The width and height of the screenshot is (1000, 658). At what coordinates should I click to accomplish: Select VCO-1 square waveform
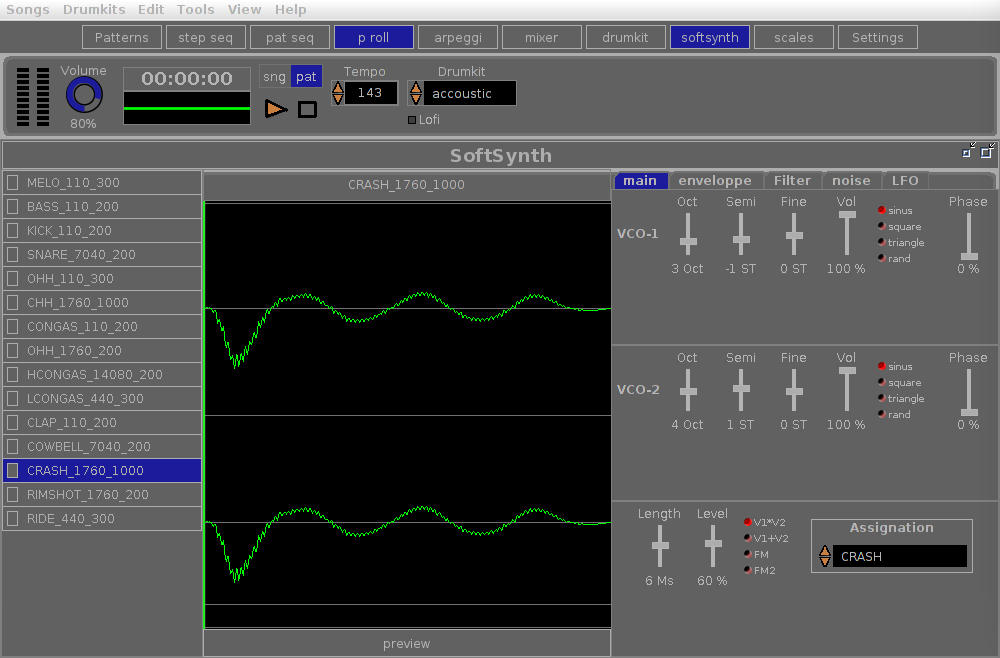881,226
